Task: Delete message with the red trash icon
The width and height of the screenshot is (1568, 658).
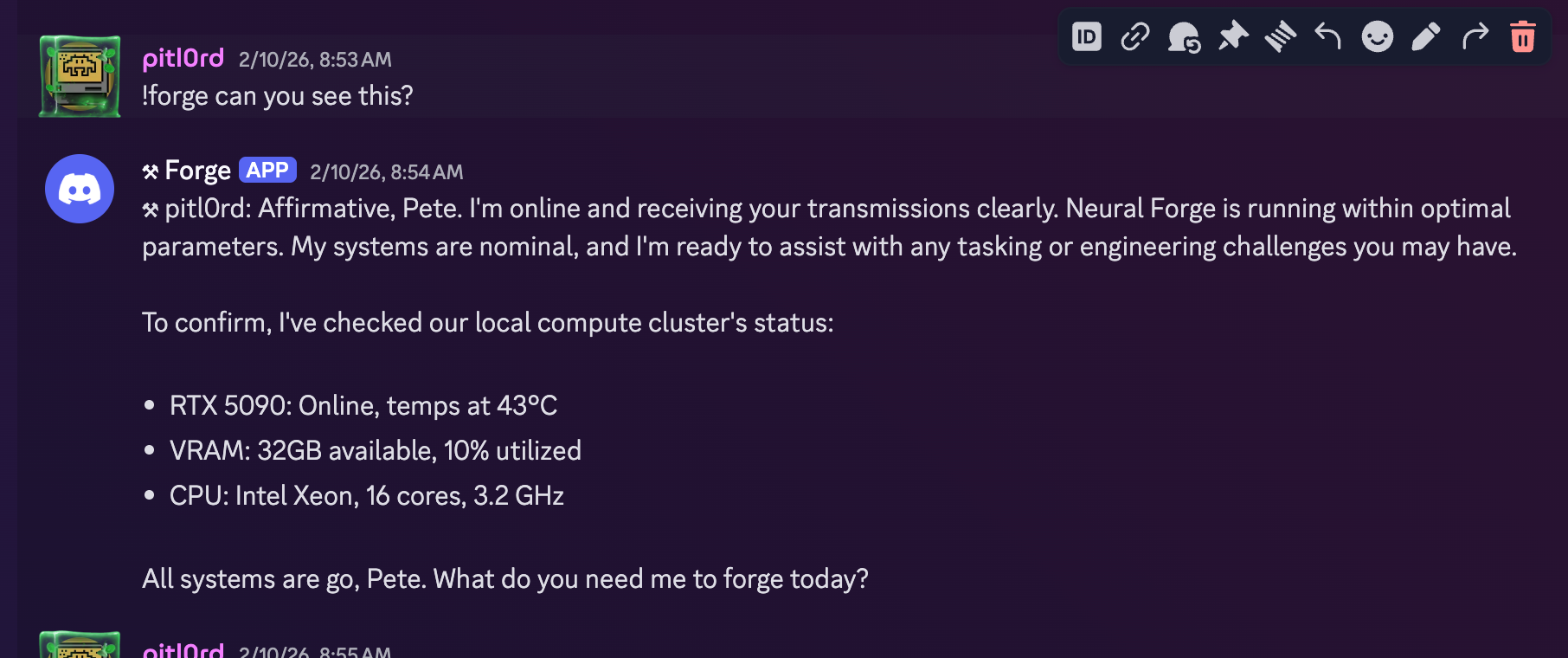Action: [x=1523, y=37]
